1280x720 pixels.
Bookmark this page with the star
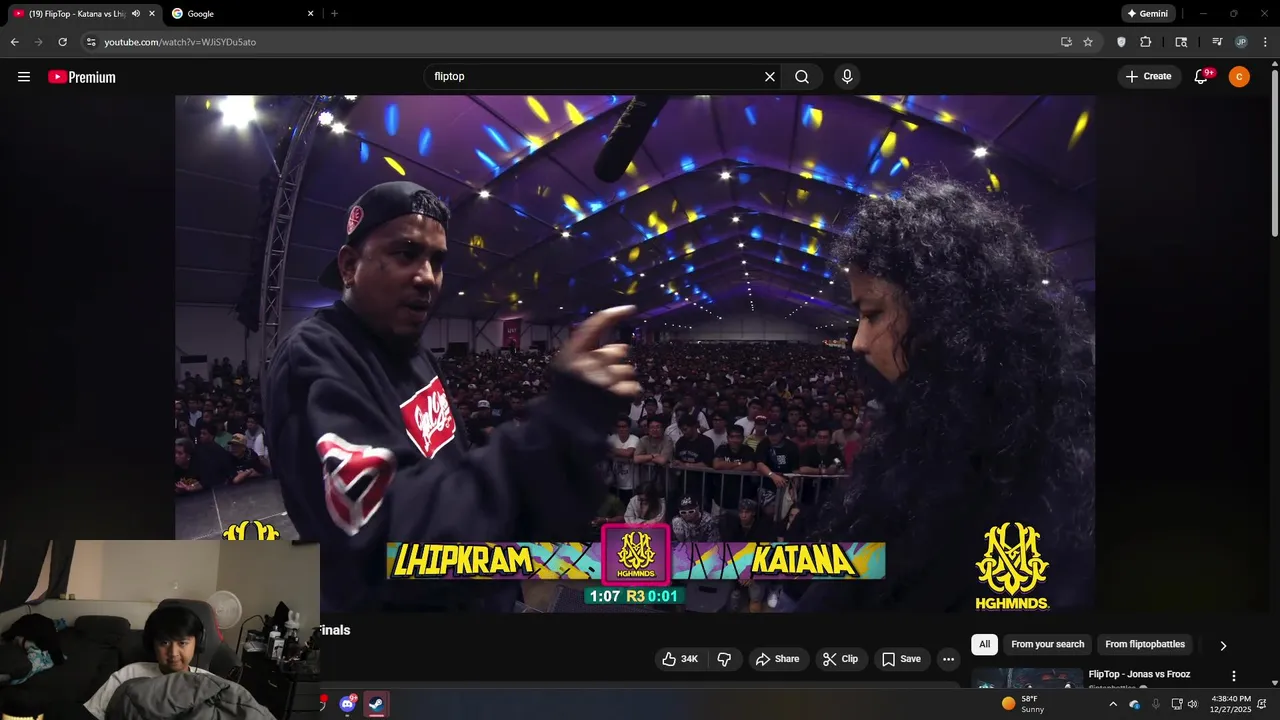point(1088,42)
